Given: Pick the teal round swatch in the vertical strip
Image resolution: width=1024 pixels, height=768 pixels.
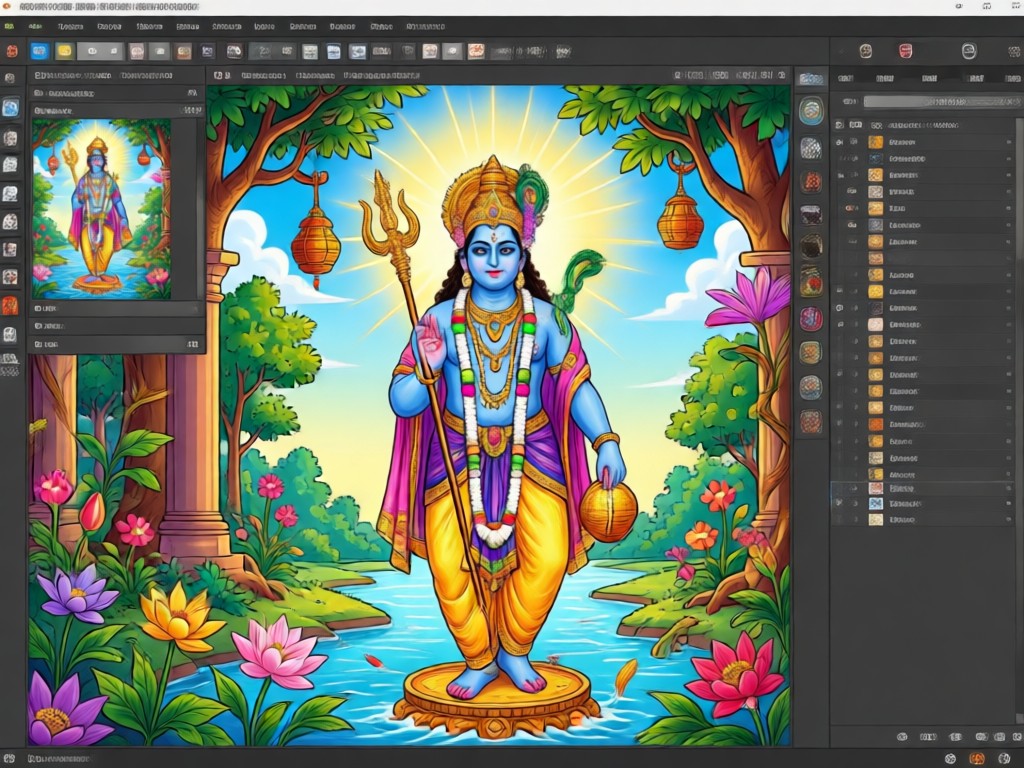Looking at the screenshot, I should tap(810, 111).
